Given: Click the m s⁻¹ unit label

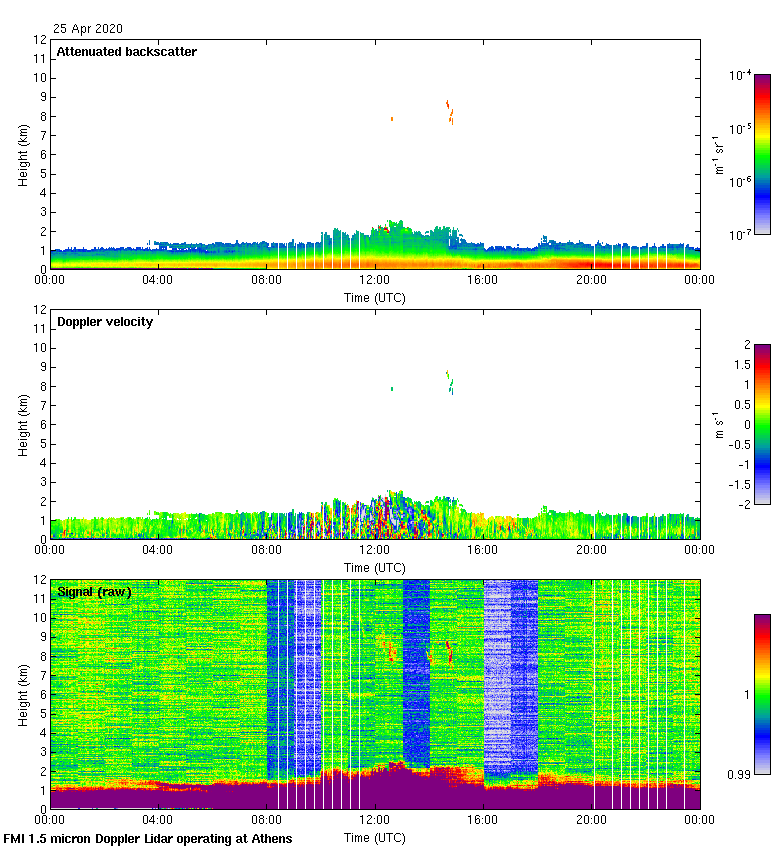Looking at the screenshot, I should point(718,424).
